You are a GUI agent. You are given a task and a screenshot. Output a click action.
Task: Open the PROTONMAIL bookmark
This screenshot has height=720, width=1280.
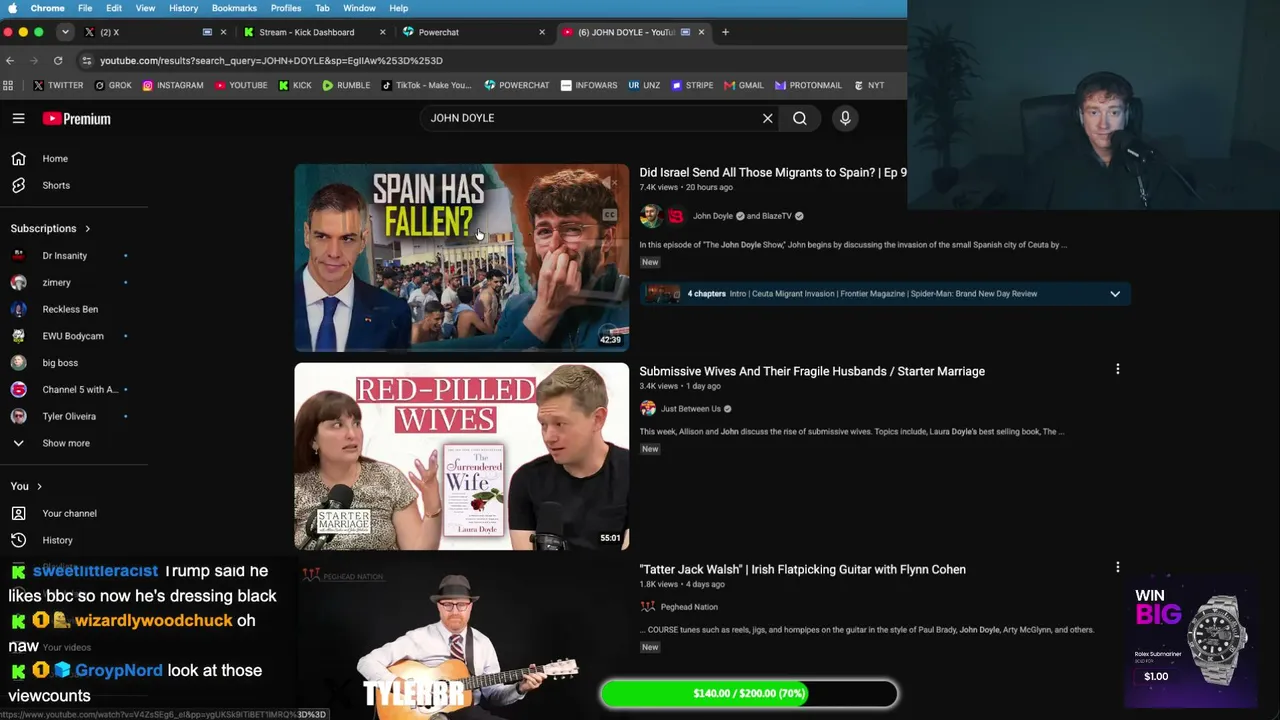(x=808, y=85)
